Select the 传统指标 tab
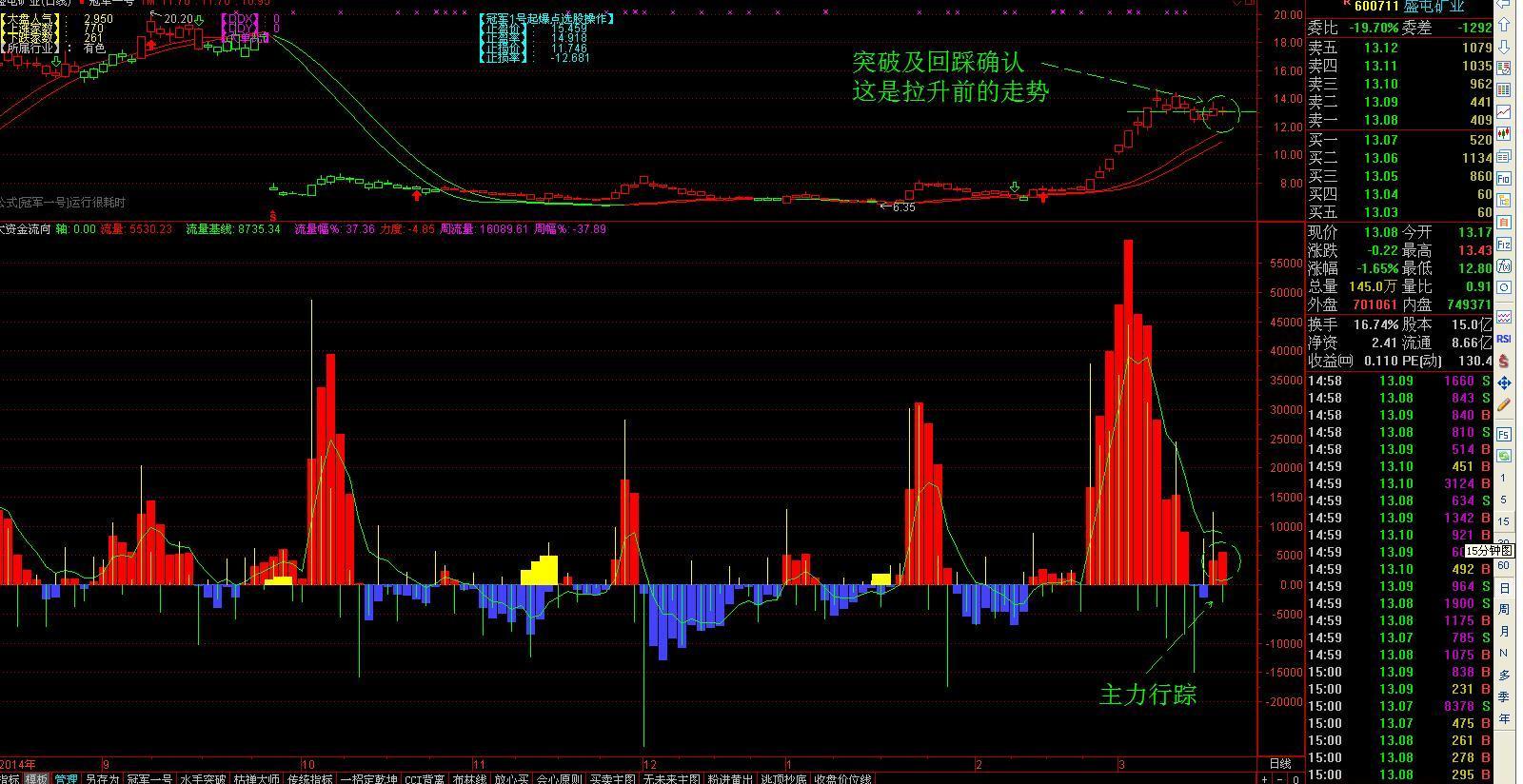The width and height of the screenshot is (1523, 784). click(x=310, y=777)
